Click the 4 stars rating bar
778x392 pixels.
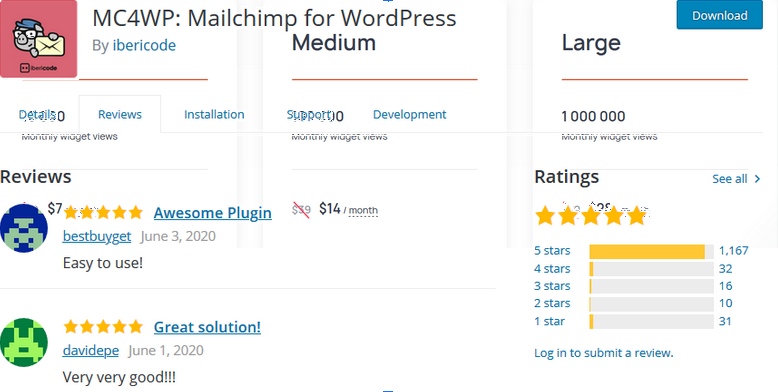coord(651,269)
